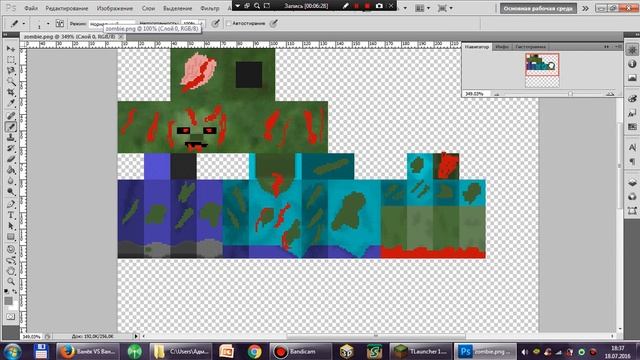Select the Pen tool
Screen dimensions: 640x360
(11, 204)
